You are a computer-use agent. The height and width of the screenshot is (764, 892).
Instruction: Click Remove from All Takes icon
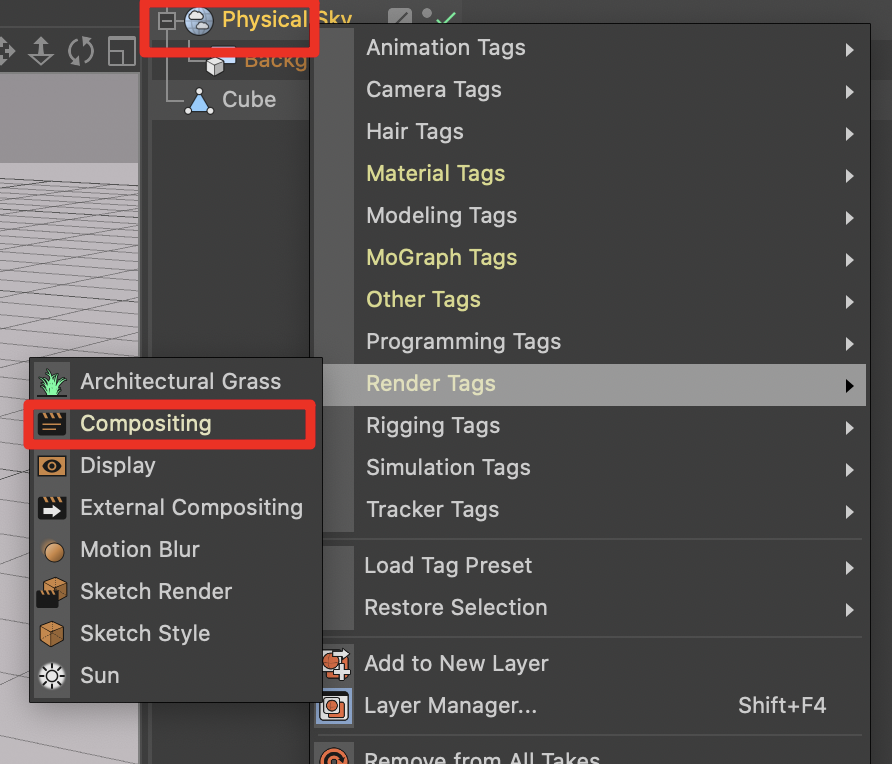[x=334, y=757]
